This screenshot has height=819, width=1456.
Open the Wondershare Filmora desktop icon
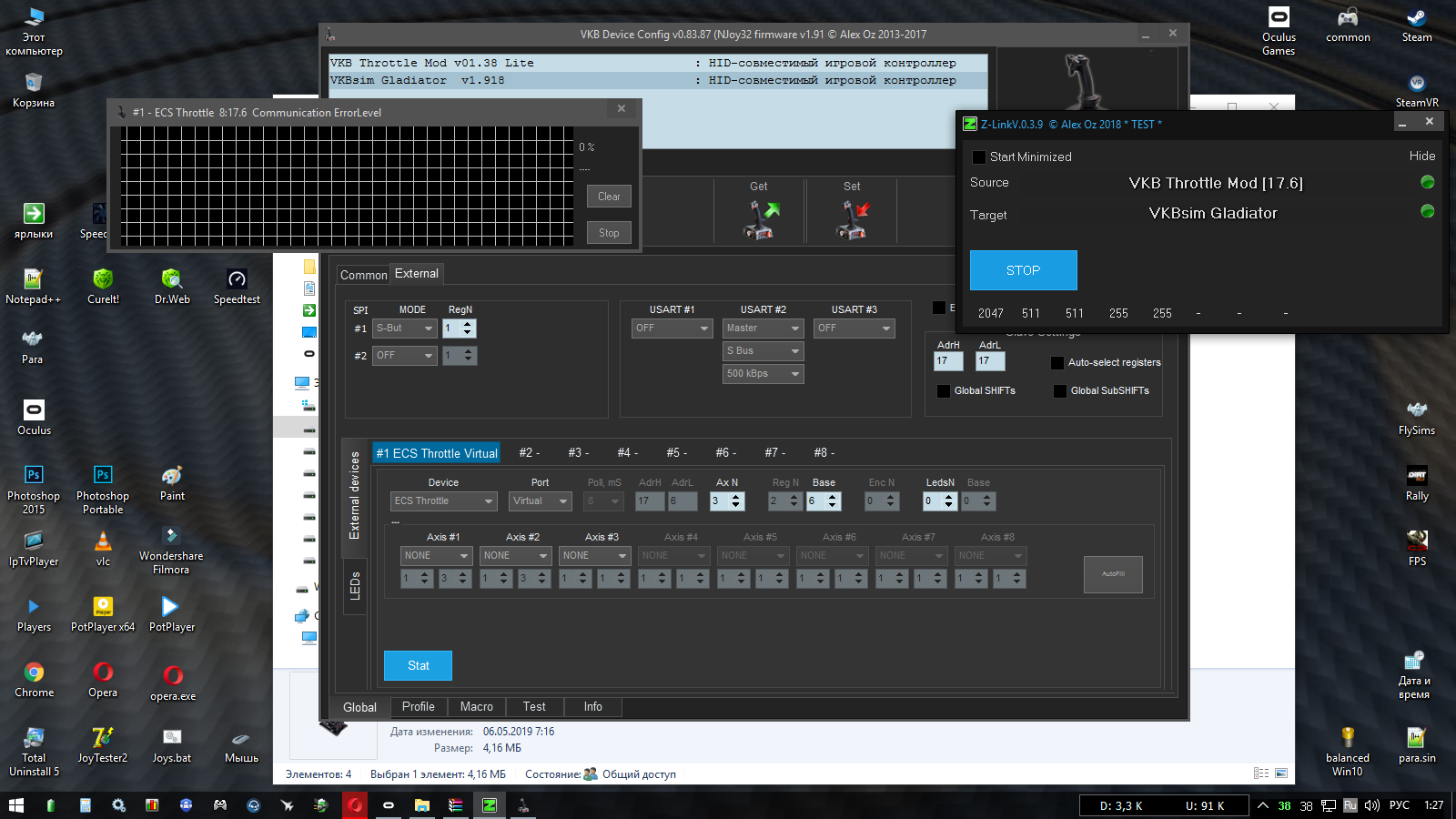tap(171, 550)
